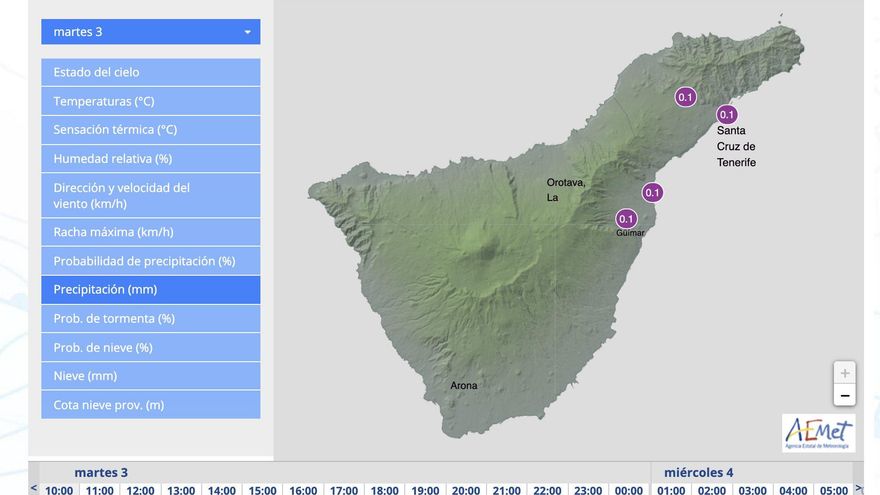Click the Santa Cruz de Tenerife label

pyautogui.click(x=736, y=146)
